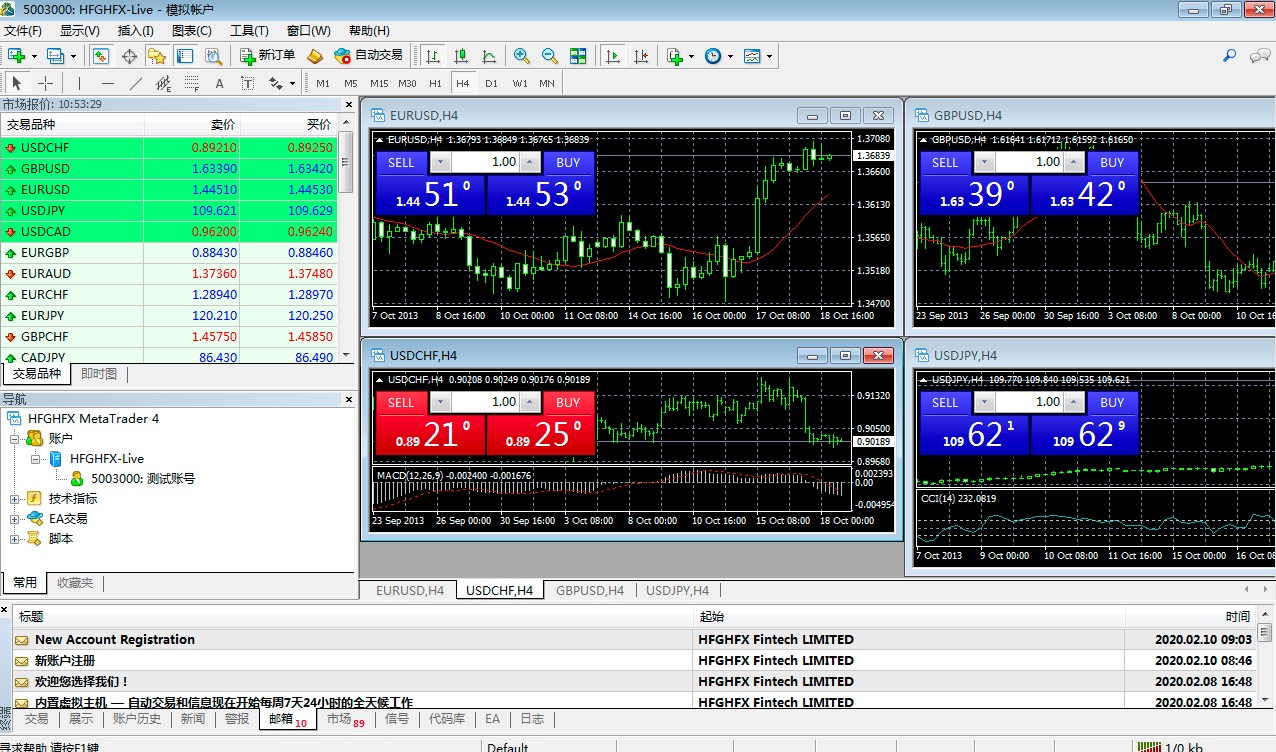Click the BUY button on EURUSD chart
1276x752 pixels.
(568, 162)
